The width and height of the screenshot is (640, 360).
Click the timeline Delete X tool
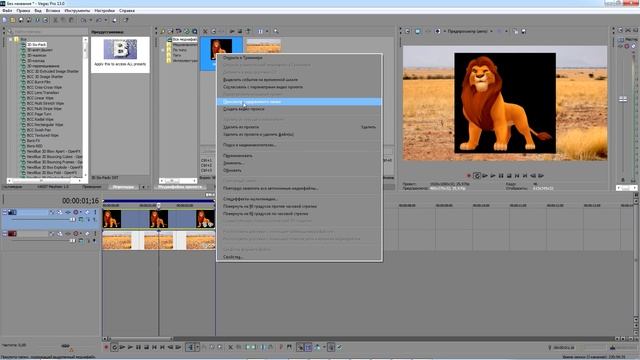pyautogui.click(x=230, y=347)
